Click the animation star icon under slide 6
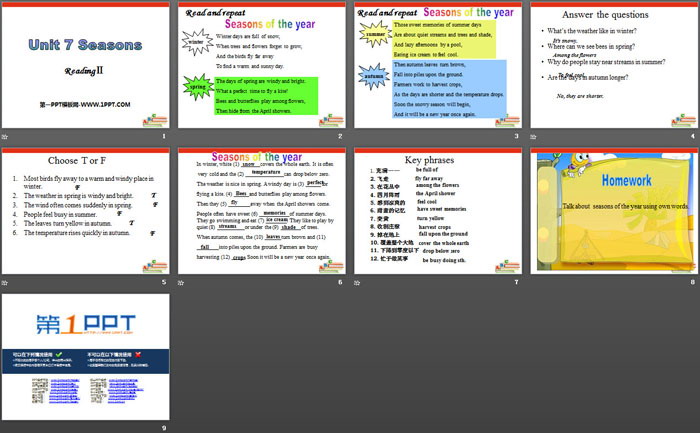The image size is (700, 433). [182, 283]
